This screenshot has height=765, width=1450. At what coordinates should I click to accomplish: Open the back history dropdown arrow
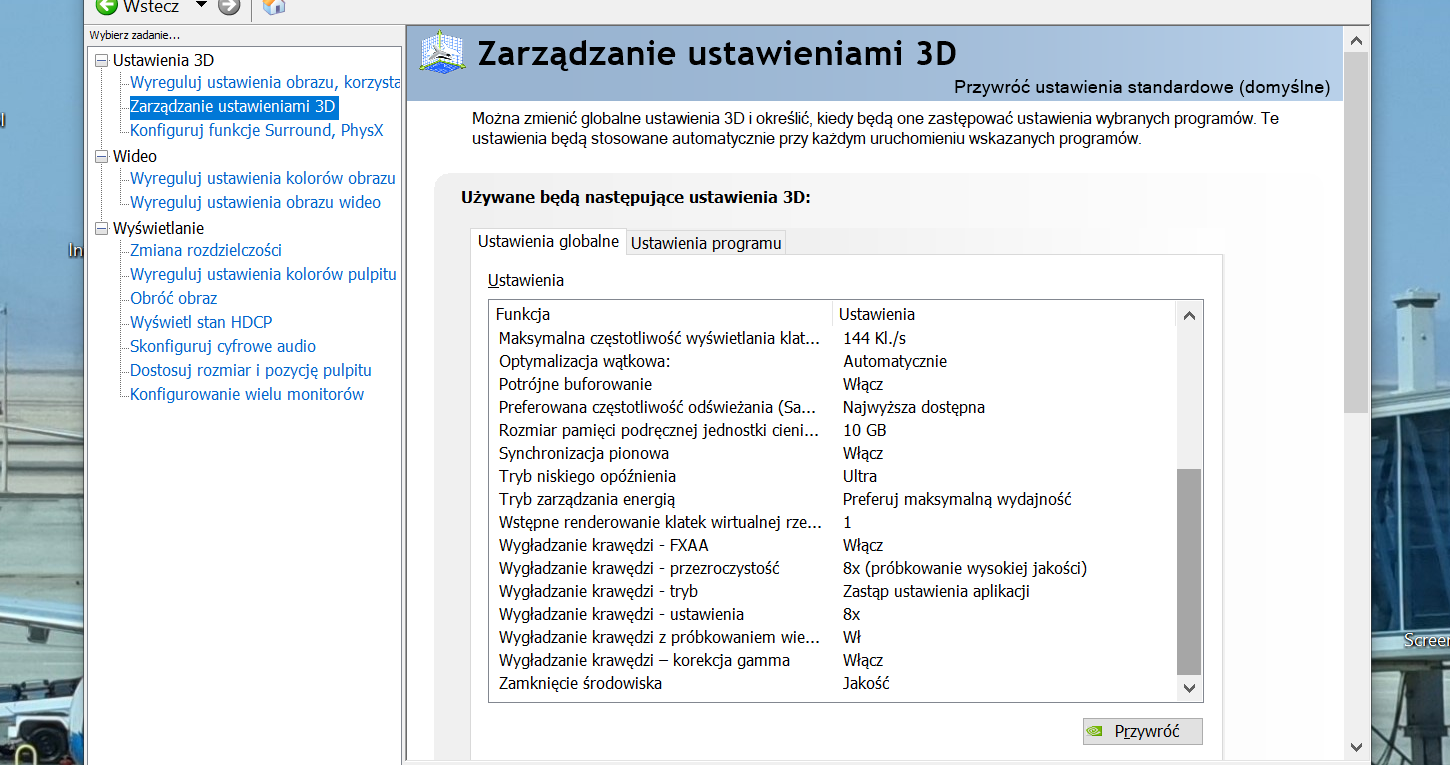coord(201,6)
